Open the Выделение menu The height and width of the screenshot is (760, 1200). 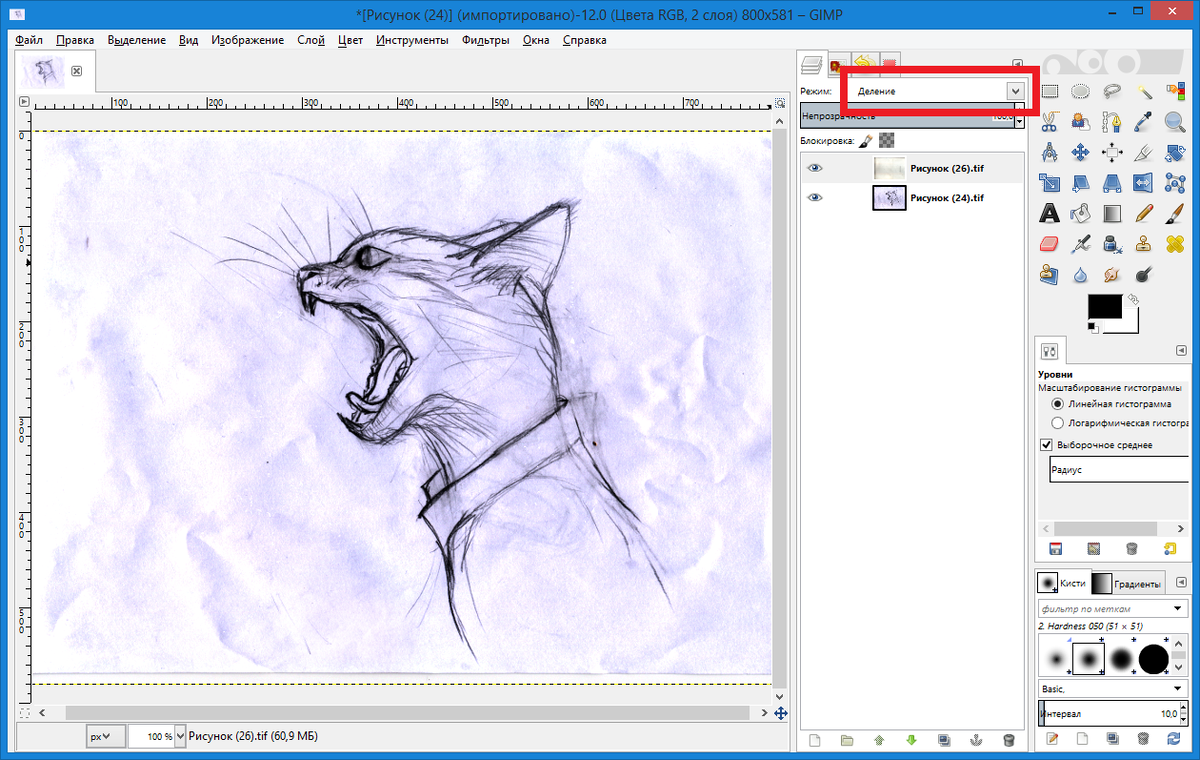tap(136, 40)
